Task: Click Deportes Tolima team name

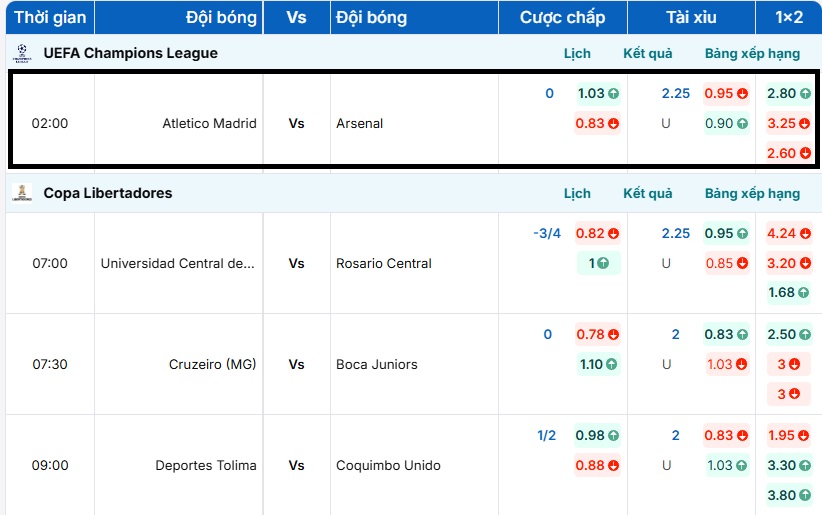Action: click(206, 465)
